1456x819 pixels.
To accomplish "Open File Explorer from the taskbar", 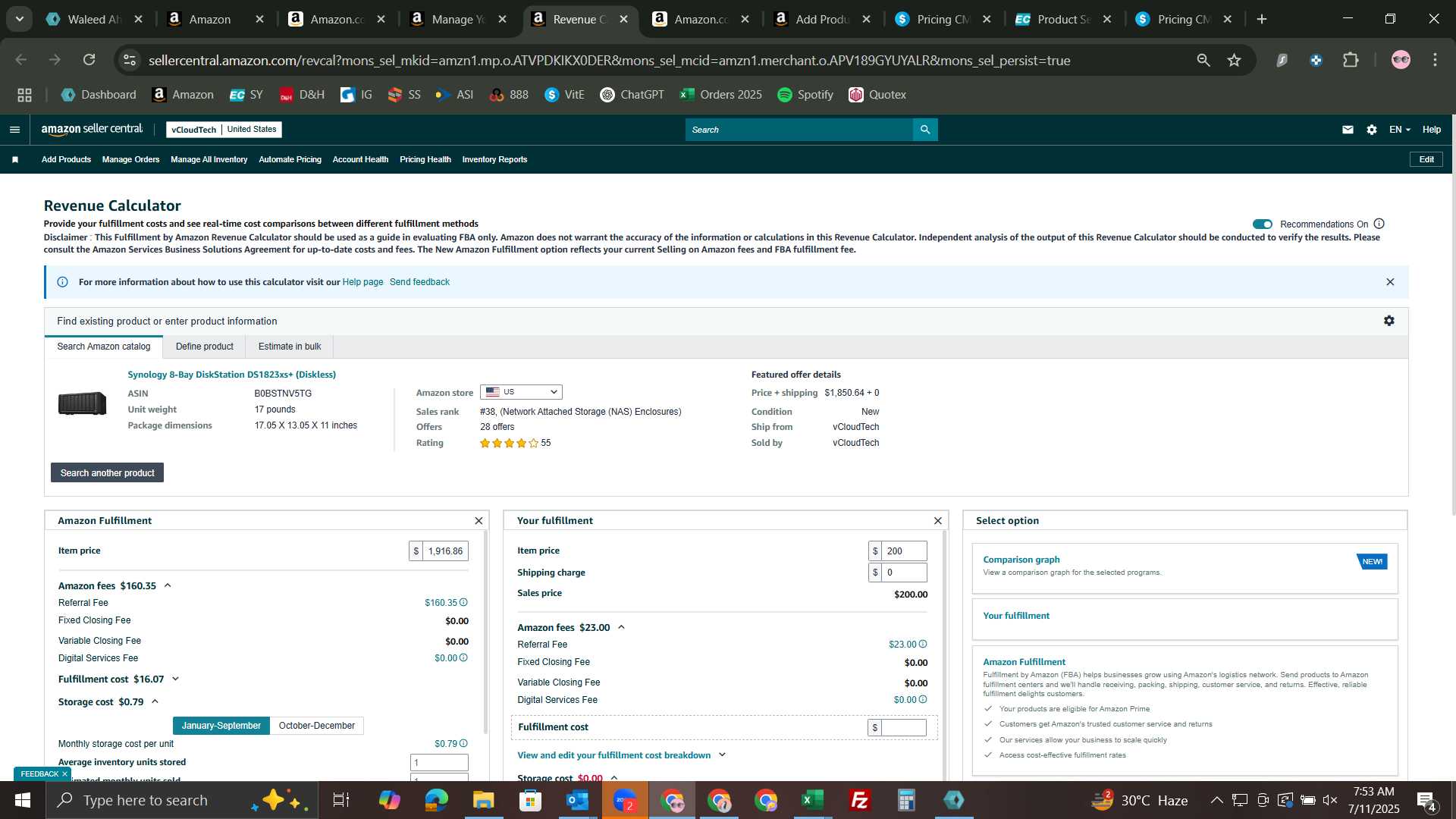I will coord(483,800).
